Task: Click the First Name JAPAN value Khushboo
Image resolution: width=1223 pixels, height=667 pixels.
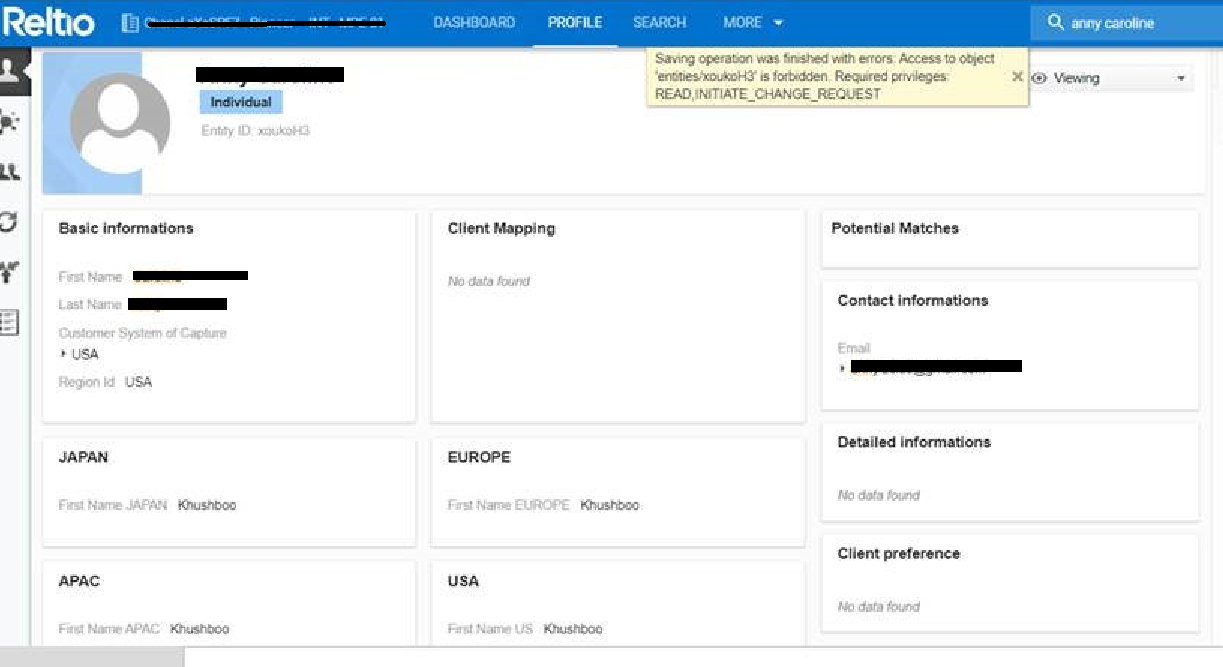Action: (x=207, y=505)
